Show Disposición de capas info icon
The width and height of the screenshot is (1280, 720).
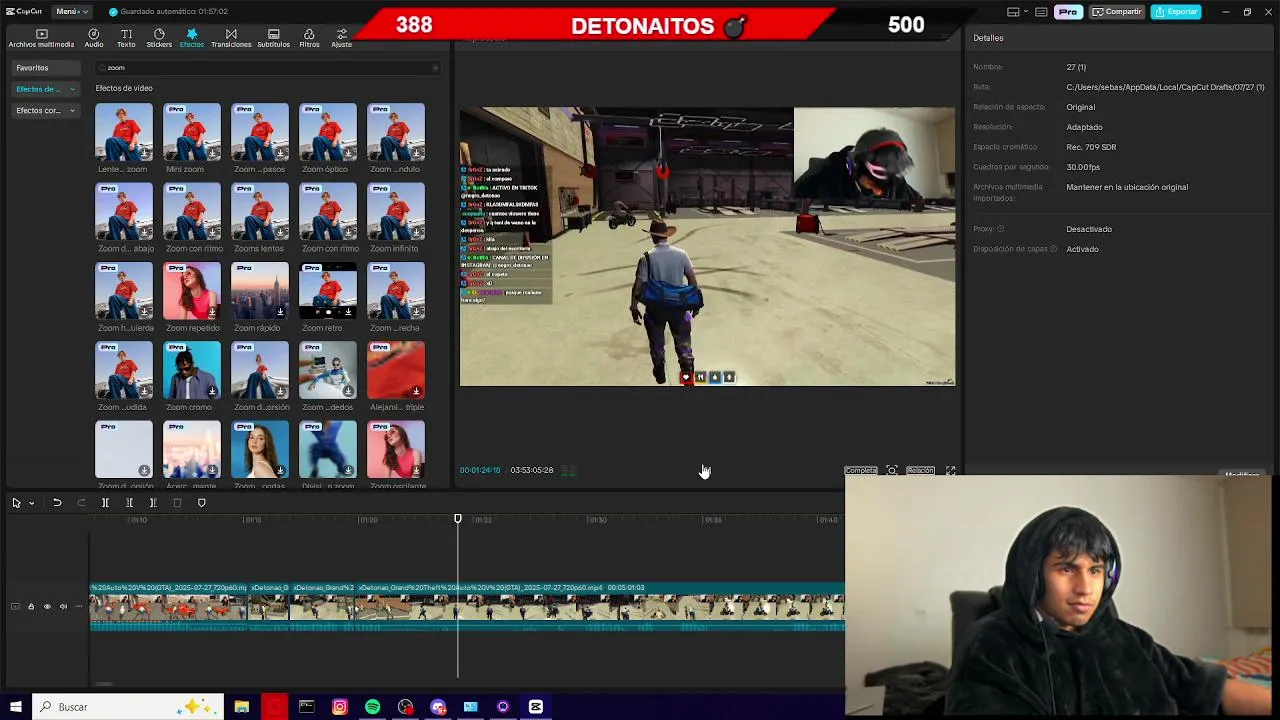click(x=1053, y=249)
